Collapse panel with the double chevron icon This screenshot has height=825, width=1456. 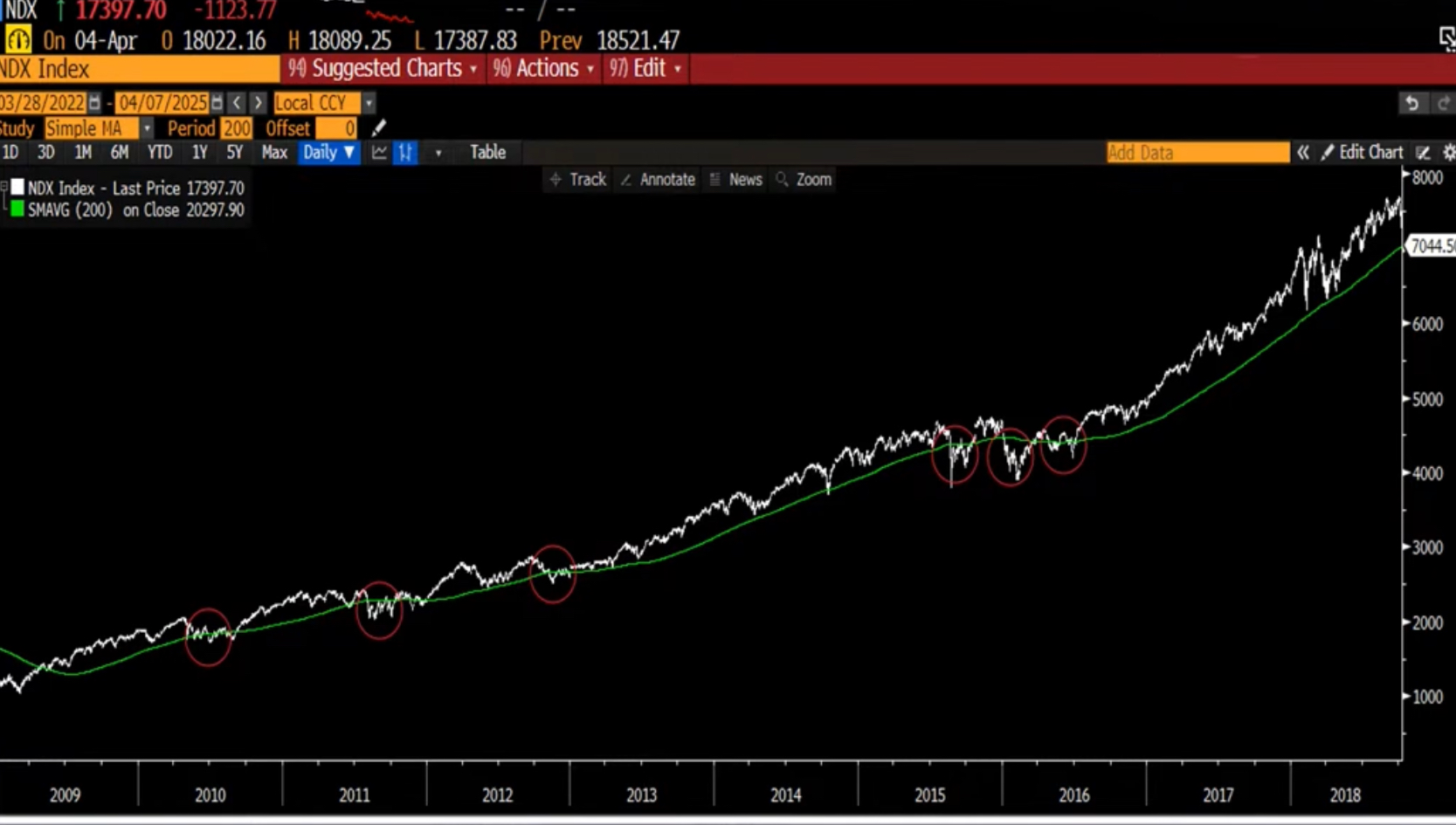pos(1303,153)
